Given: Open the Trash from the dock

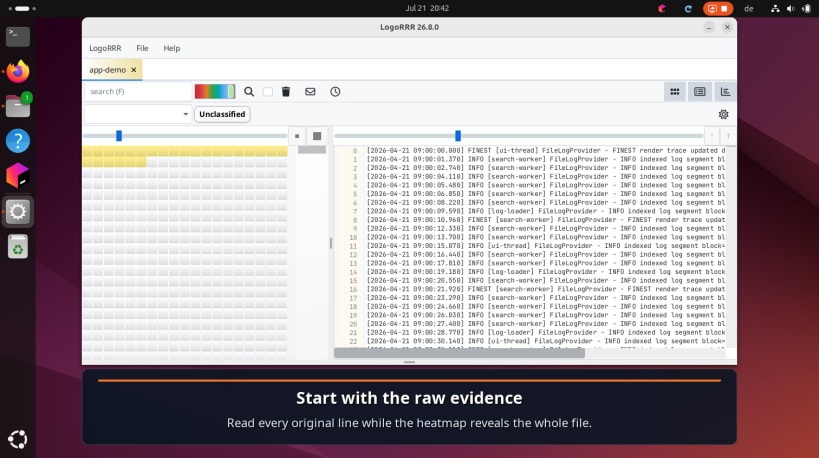Looking at the screenshot, I should coord(18,246).
